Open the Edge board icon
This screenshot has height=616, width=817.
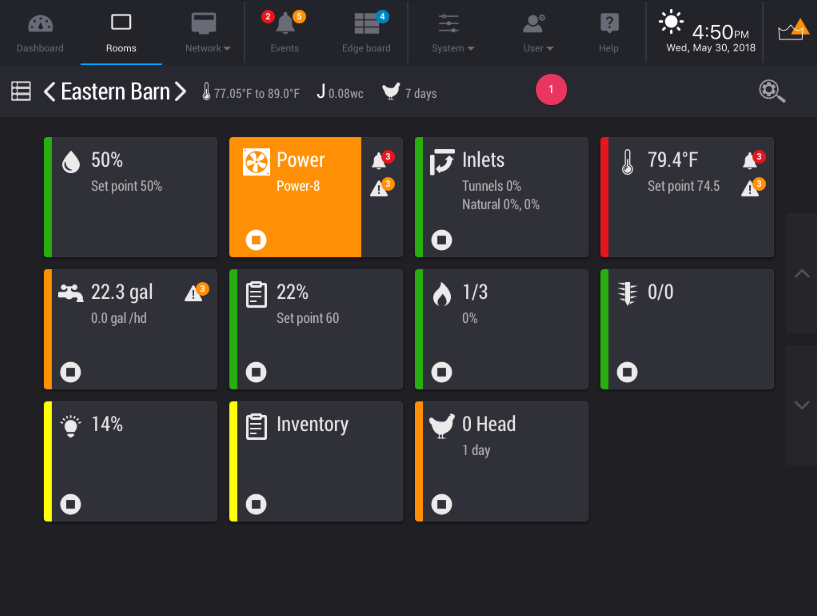click(367, 23)
